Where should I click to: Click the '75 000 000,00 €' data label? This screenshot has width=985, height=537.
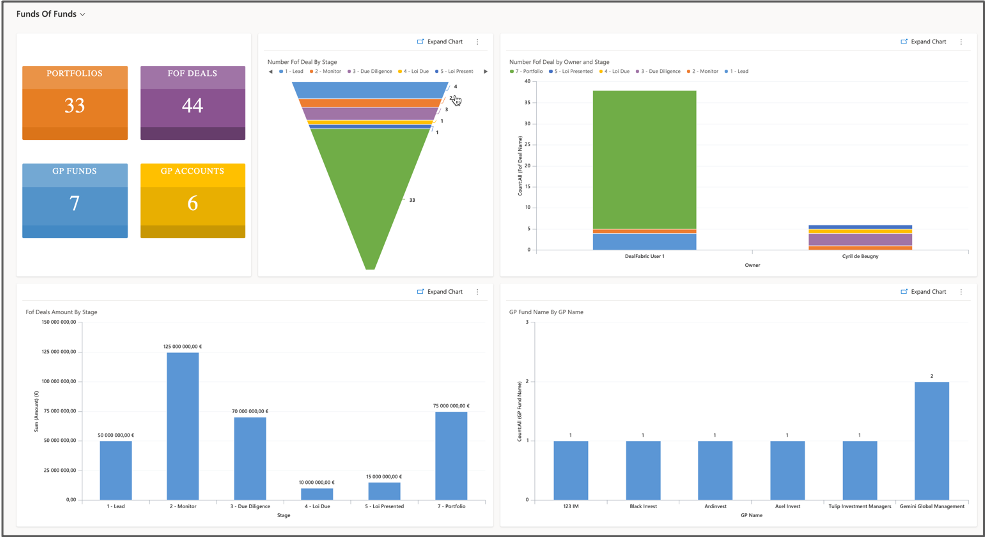[451, 406]
